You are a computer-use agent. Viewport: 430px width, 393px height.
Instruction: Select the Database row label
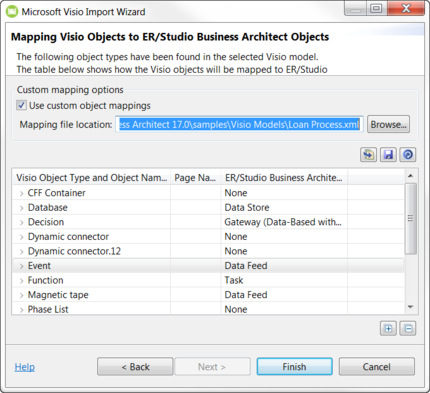coord(48,207)
